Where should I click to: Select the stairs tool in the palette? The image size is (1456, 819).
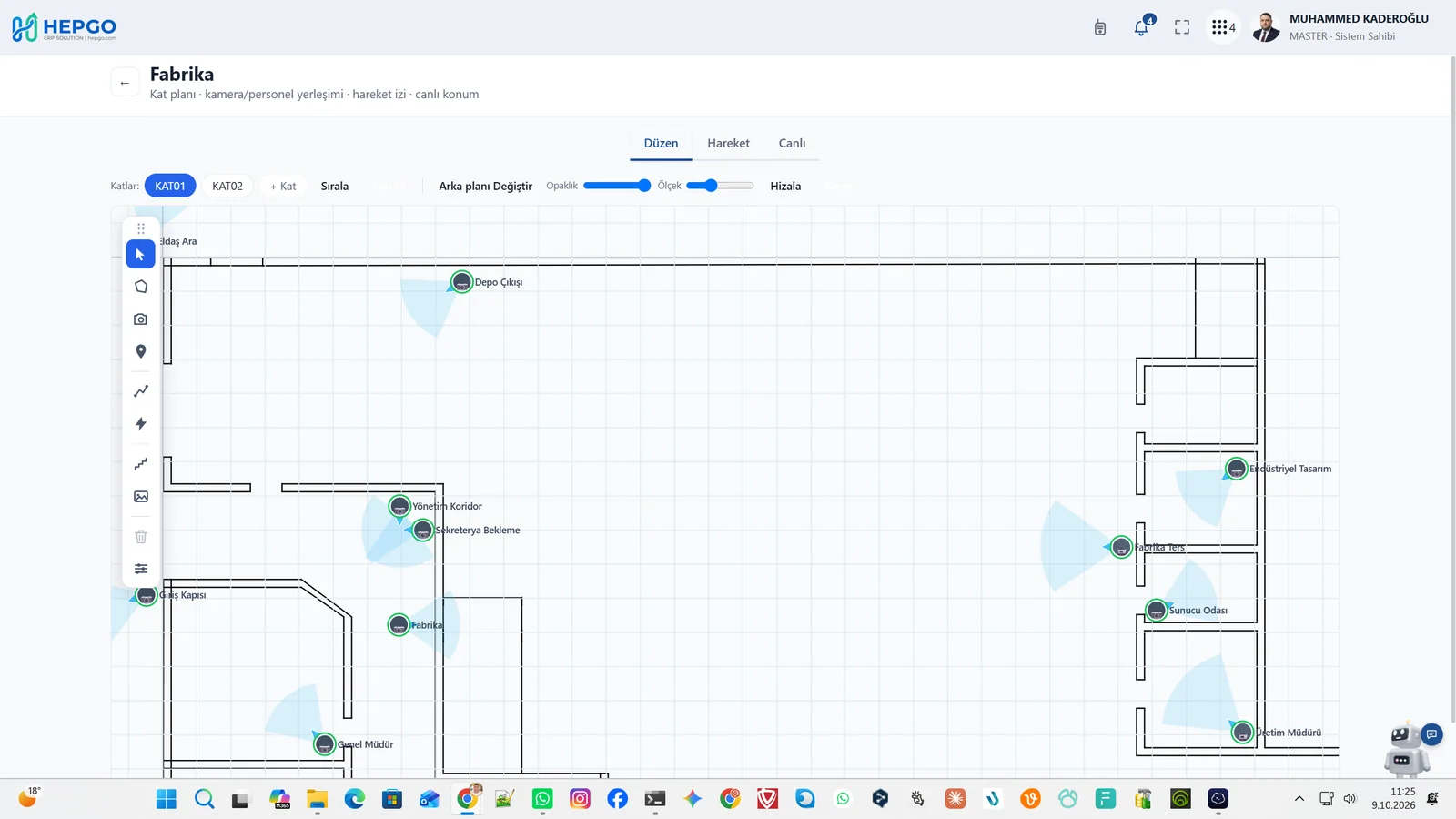pyautogui.click(x=140, y=464)
